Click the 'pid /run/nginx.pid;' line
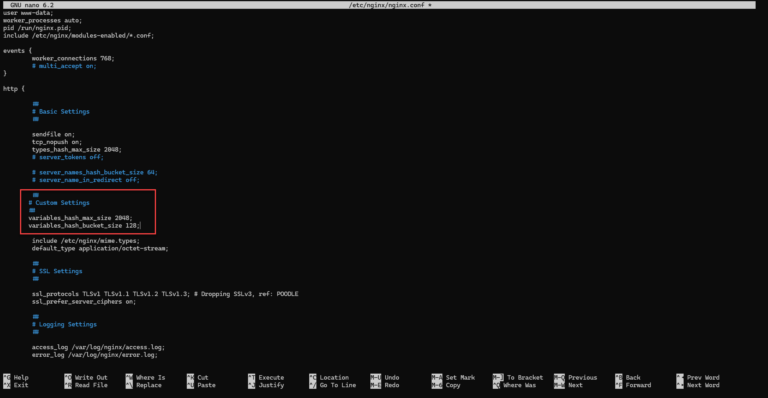 [x=37, y=28]
